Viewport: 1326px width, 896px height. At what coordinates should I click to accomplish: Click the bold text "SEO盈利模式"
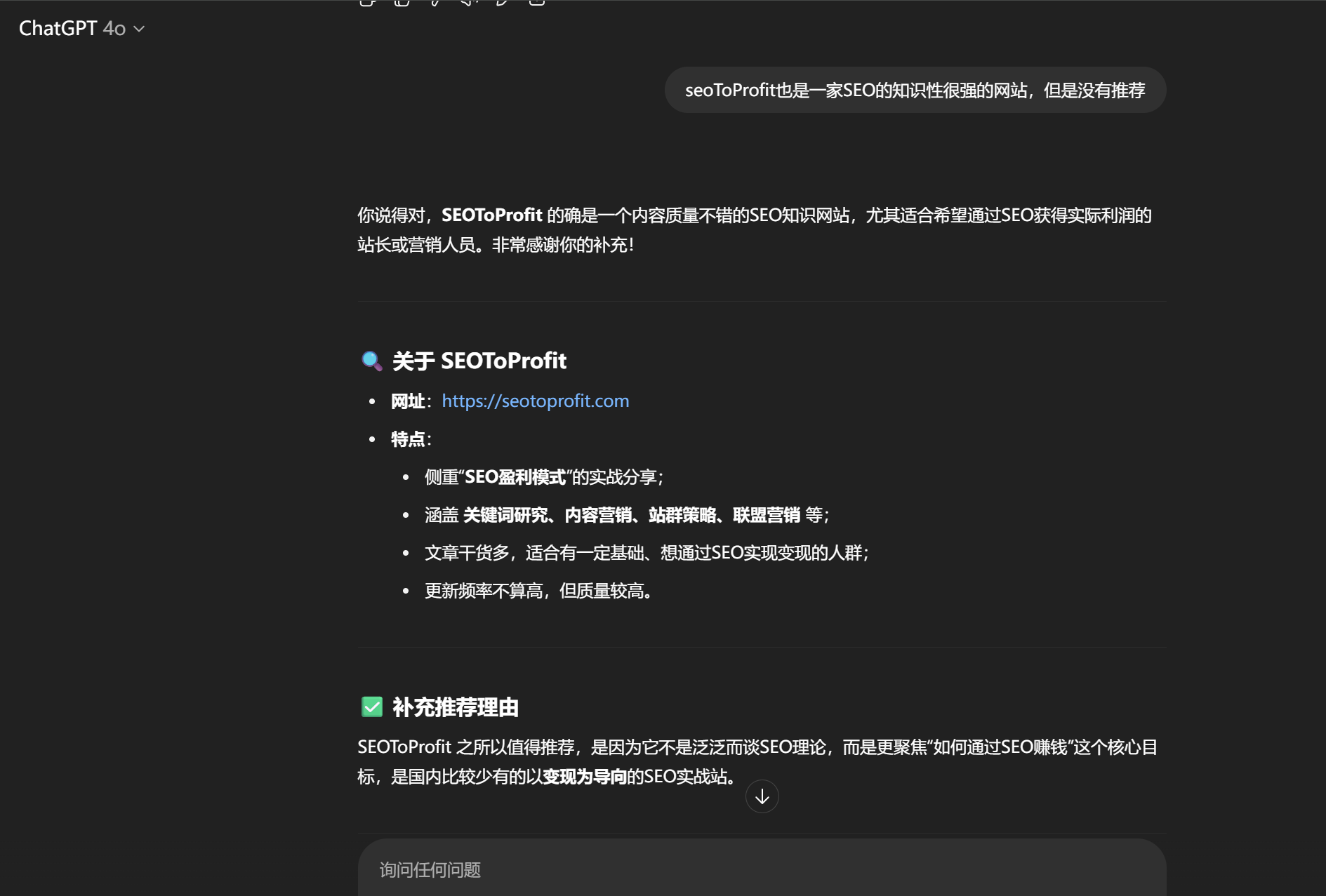(515, 477)
